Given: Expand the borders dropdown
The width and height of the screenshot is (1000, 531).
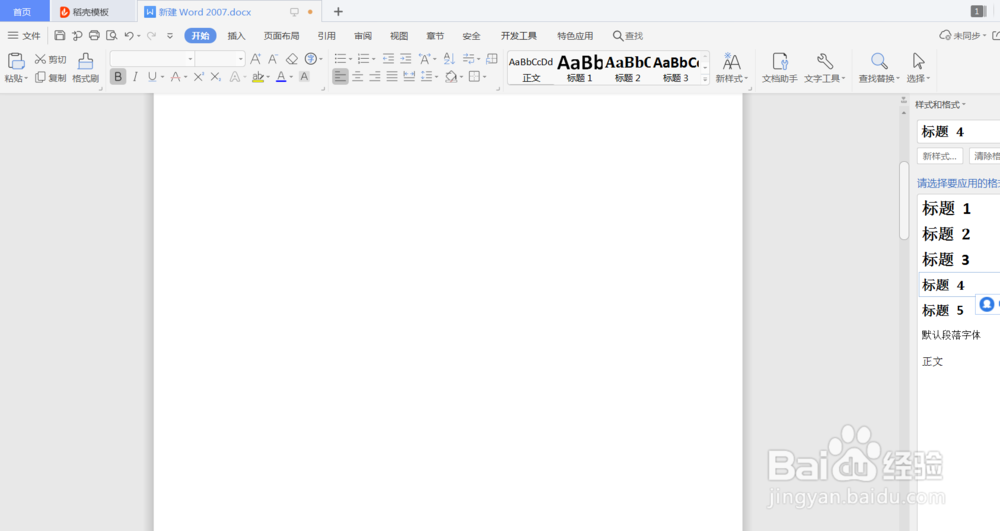Looking at the screenshot, I should pos(485,77).
